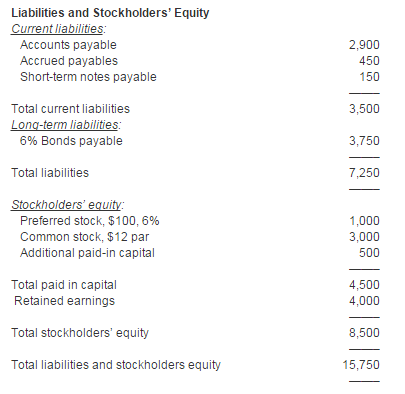Image resolution: width=405 pixels, height=394 pixels.
Task: Click the Accrued payables label
Action: pyautogui.click(x=69, y=61)
